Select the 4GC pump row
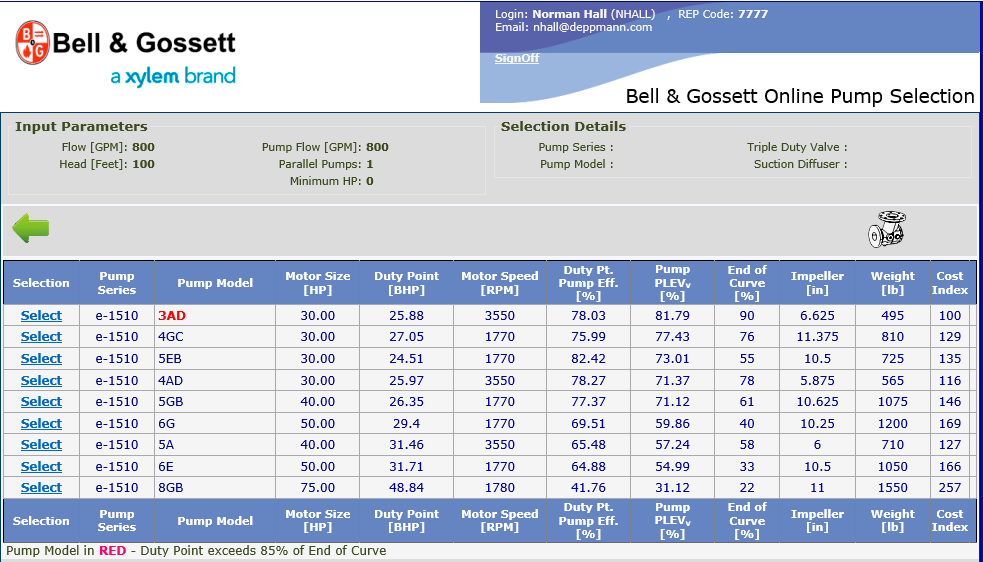This screenshot has width=983, height=562. 41,337
